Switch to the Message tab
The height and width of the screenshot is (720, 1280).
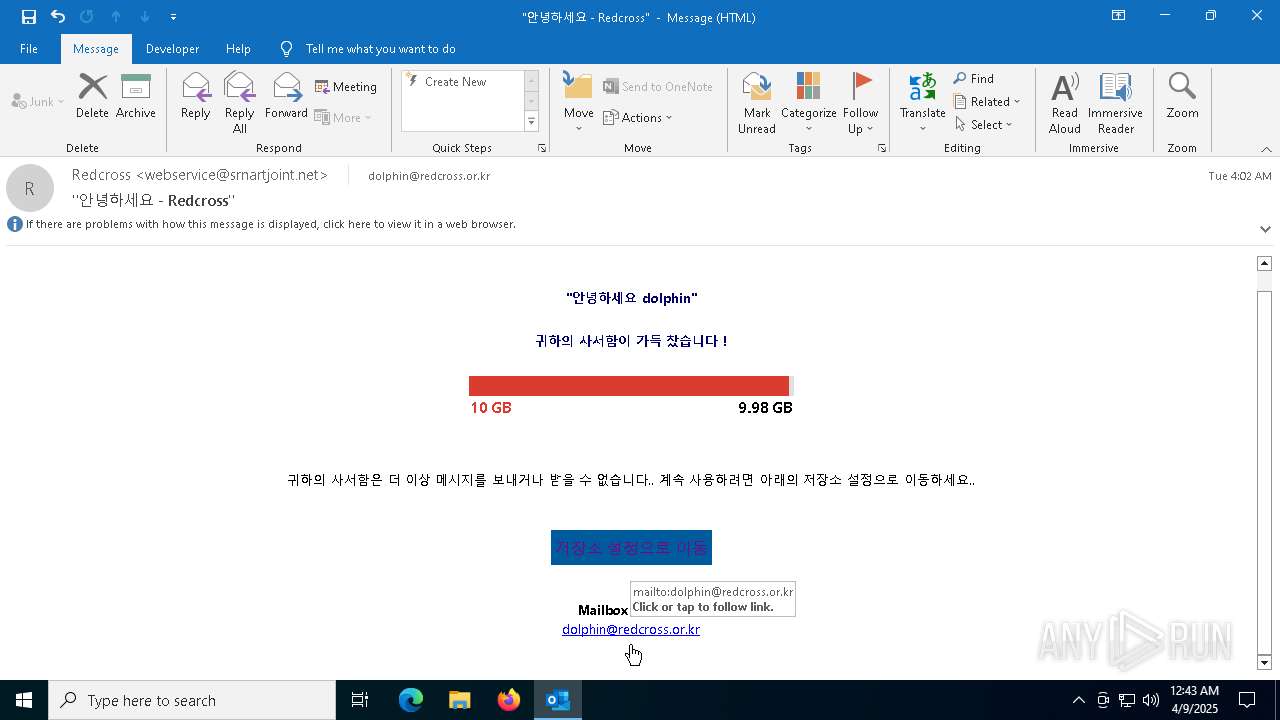(x=96, y=49)
